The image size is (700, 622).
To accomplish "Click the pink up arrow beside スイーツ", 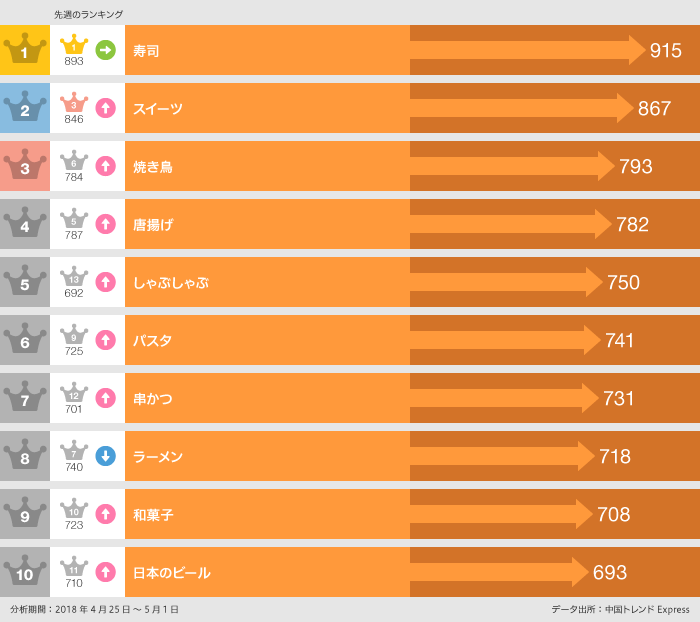I will coord(105,107).
